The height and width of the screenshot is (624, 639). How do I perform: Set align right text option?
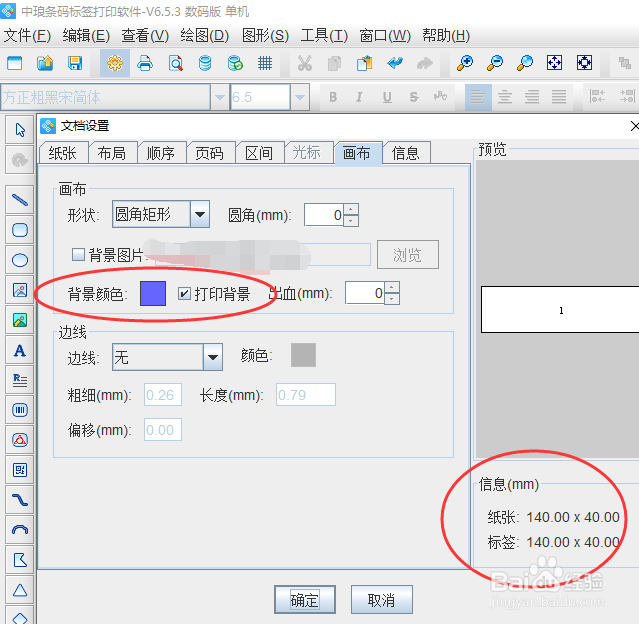pos(532,97)
